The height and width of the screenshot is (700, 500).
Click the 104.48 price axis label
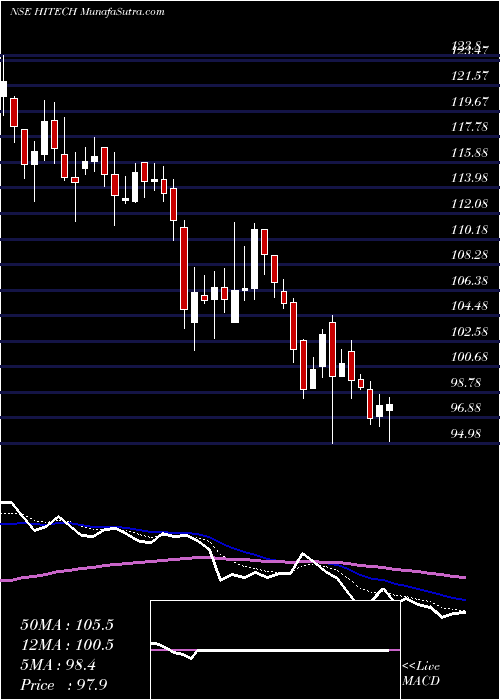coord(469,306)
